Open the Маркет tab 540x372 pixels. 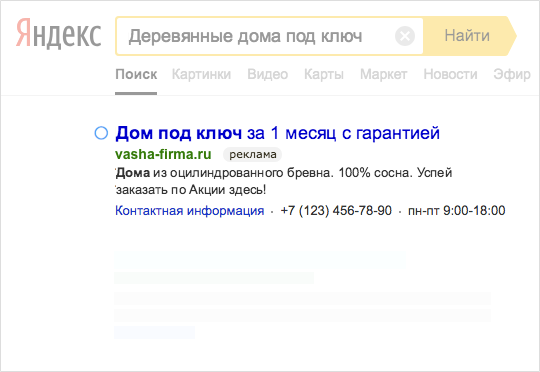(x=384, y=74)
